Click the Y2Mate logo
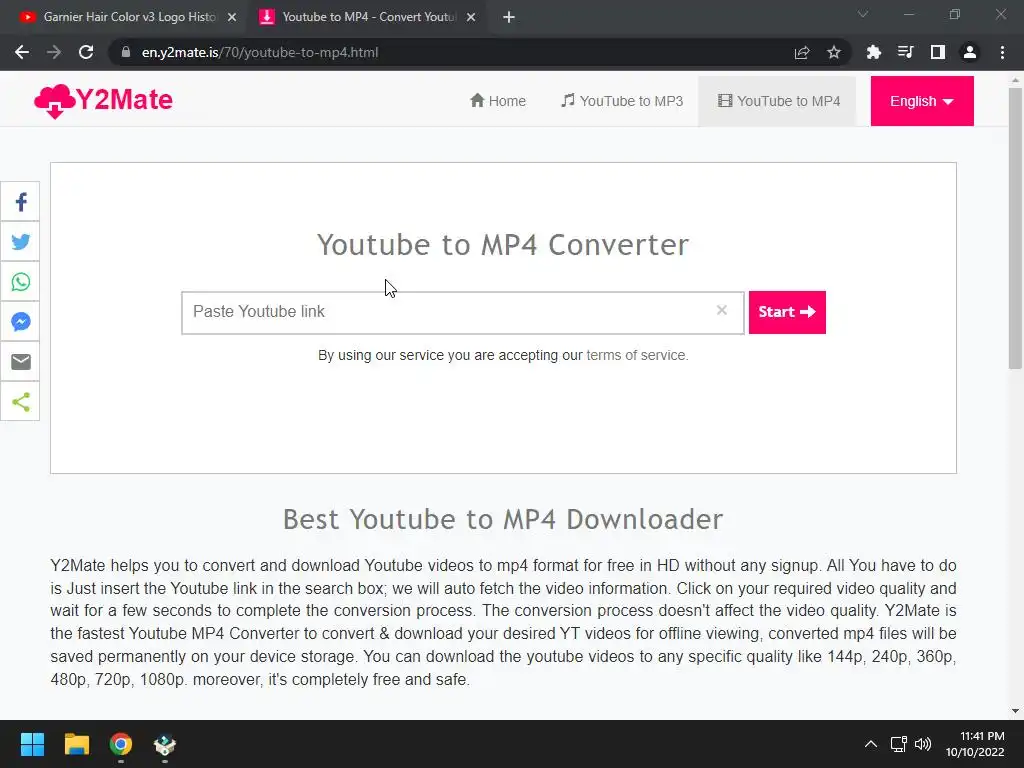Image resolution: width=1024 pixels, height=768 pixels. tap(103, 101)
